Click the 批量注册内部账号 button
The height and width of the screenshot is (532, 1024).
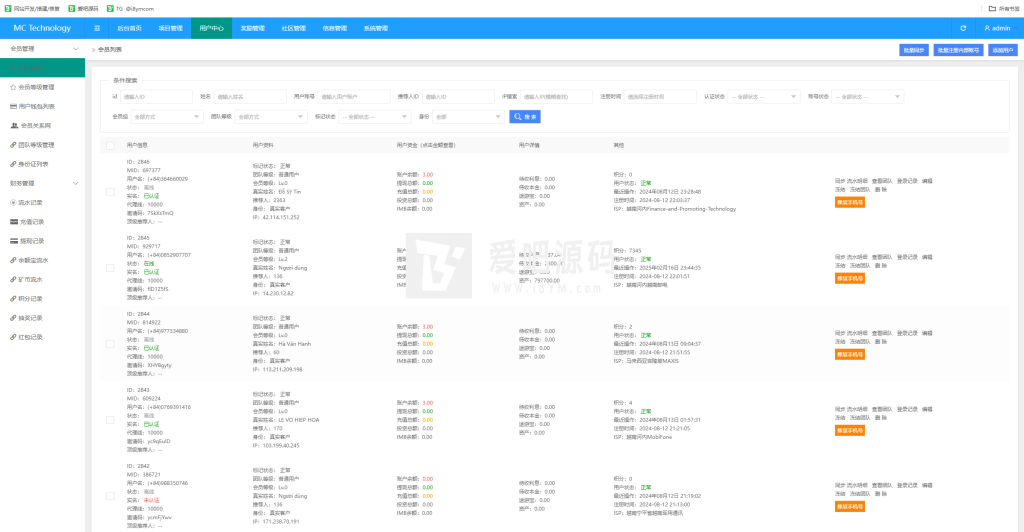click(958, 50)
